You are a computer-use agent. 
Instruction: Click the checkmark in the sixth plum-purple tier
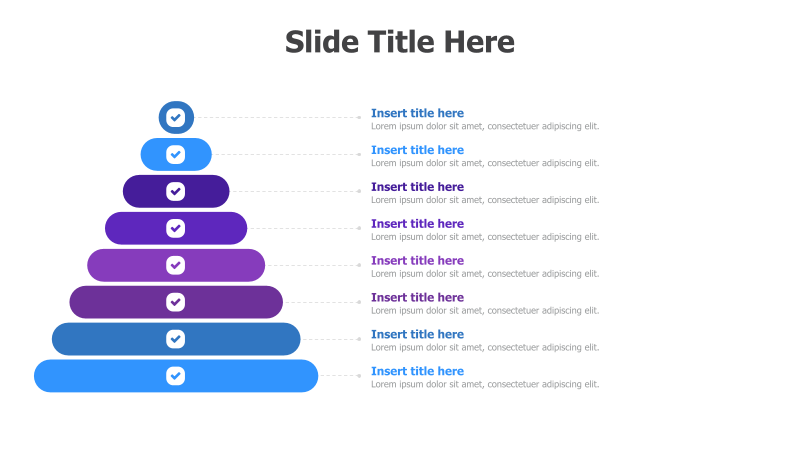coord(176,302)
